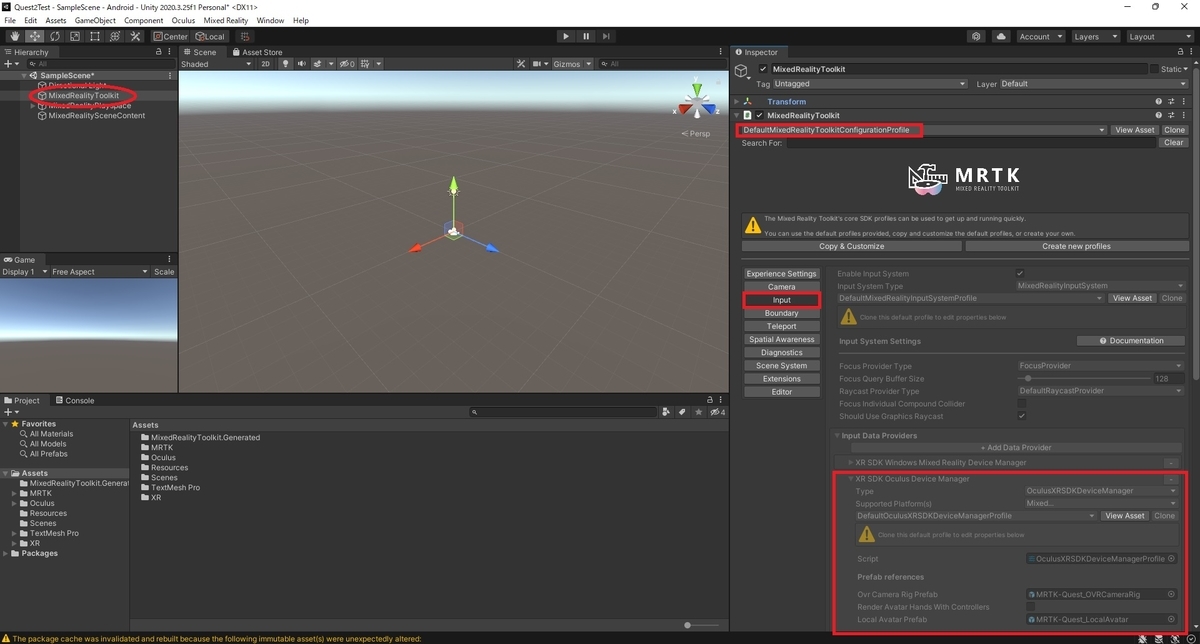
Task: Open custom editor tools
Action: tap(134, 36)
